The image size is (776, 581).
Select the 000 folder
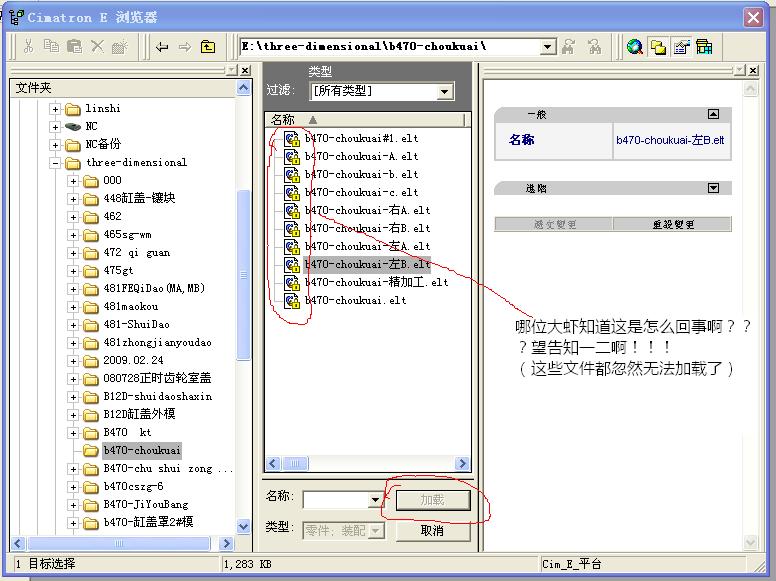(112, 180)
